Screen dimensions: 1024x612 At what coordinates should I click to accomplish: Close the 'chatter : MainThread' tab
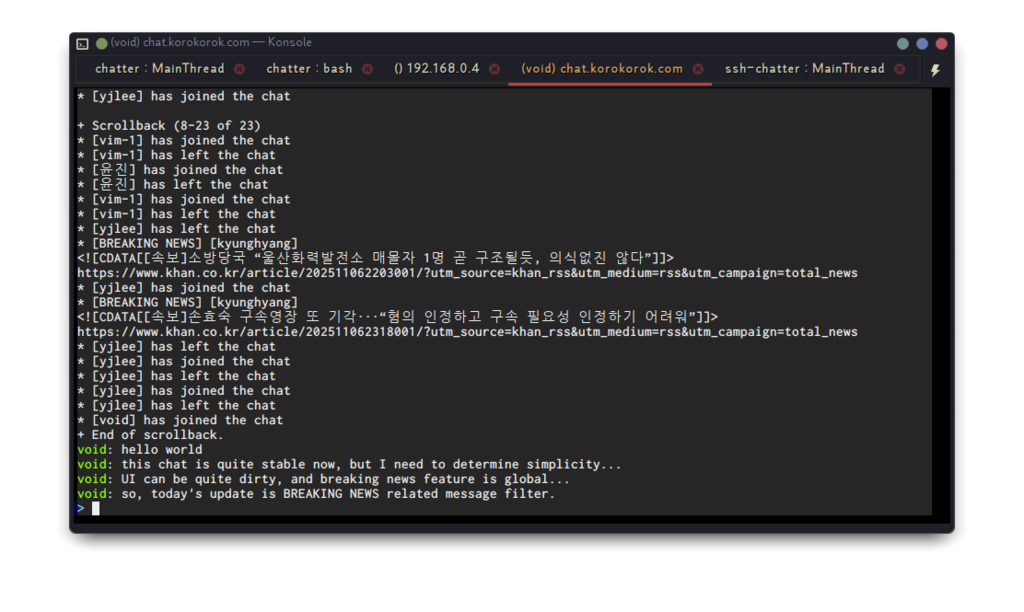[239, 69]
